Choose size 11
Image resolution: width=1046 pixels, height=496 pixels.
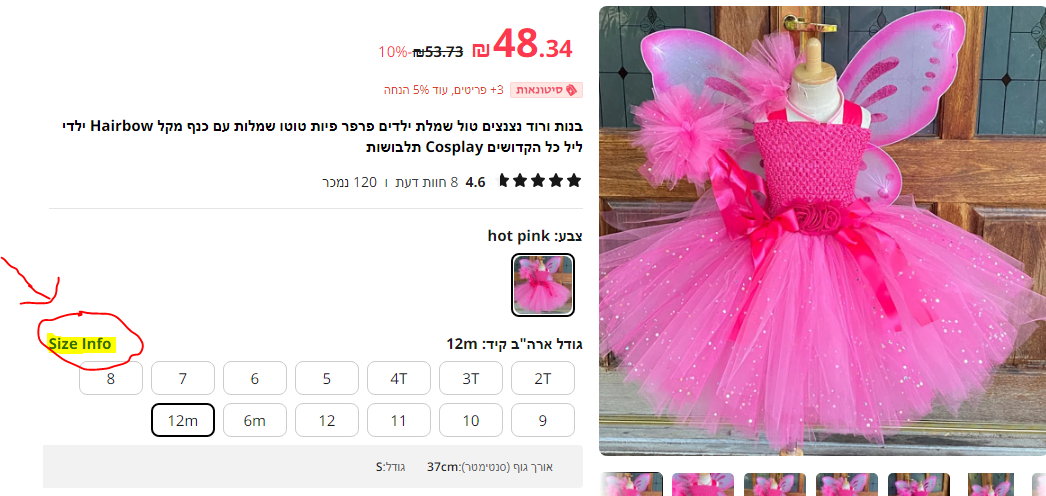click(x=399, y=420)
